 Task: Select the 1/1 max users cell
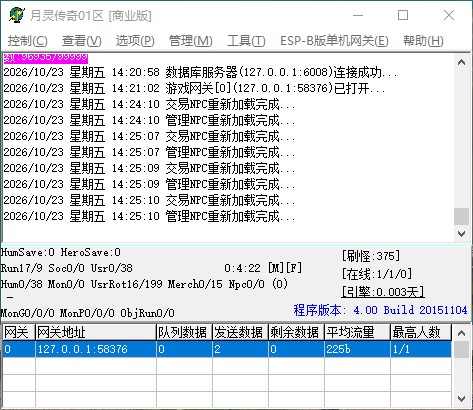421,349
